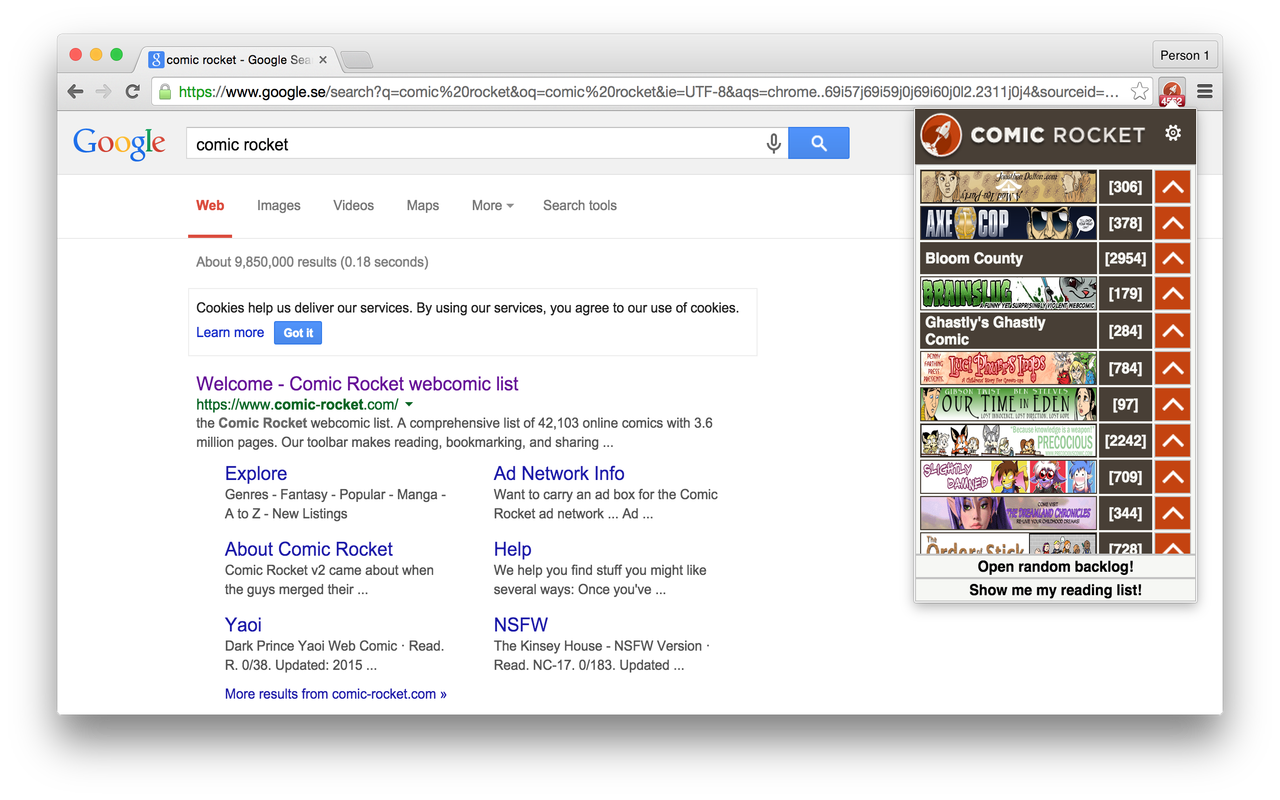Viewport: 1280px width, 800px height.
Task: Open the Help sitelink
Action: pyautogui.click(x=512, y=549)
